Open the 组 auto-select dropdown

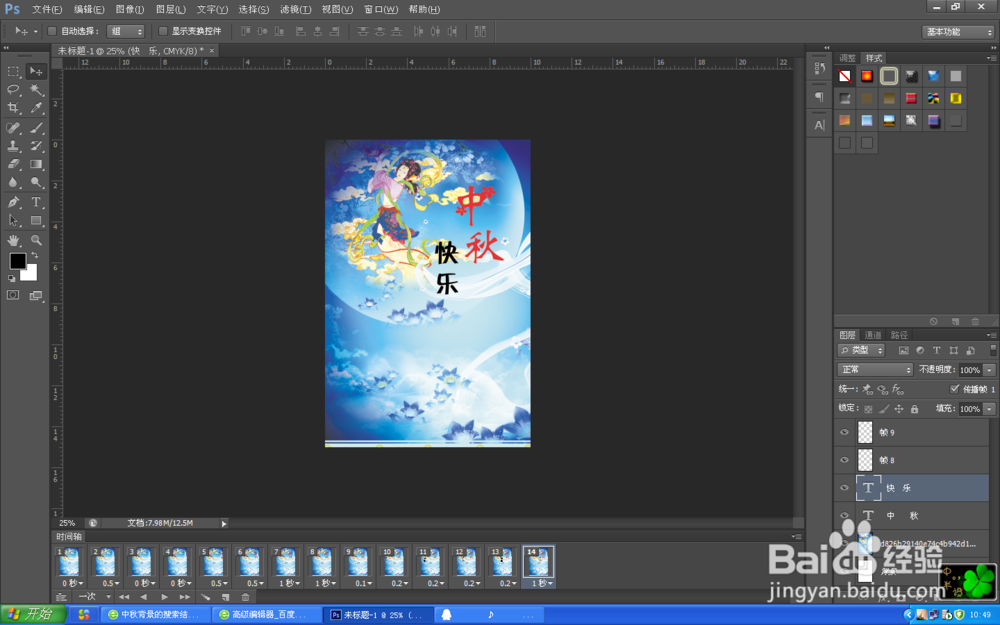click(126, 31)
